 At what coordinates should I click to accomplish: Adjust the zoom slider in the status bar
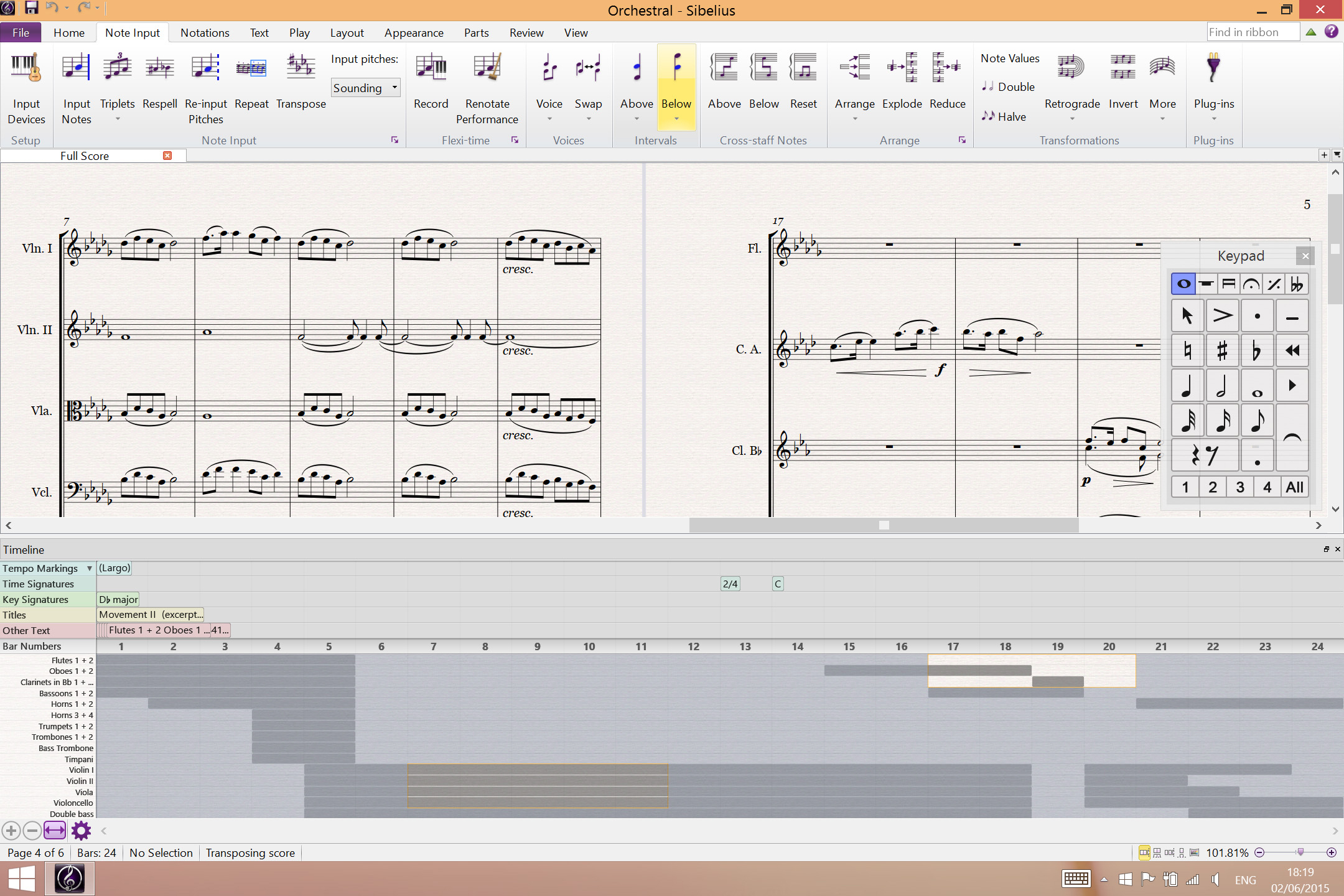pos(1302,852)
